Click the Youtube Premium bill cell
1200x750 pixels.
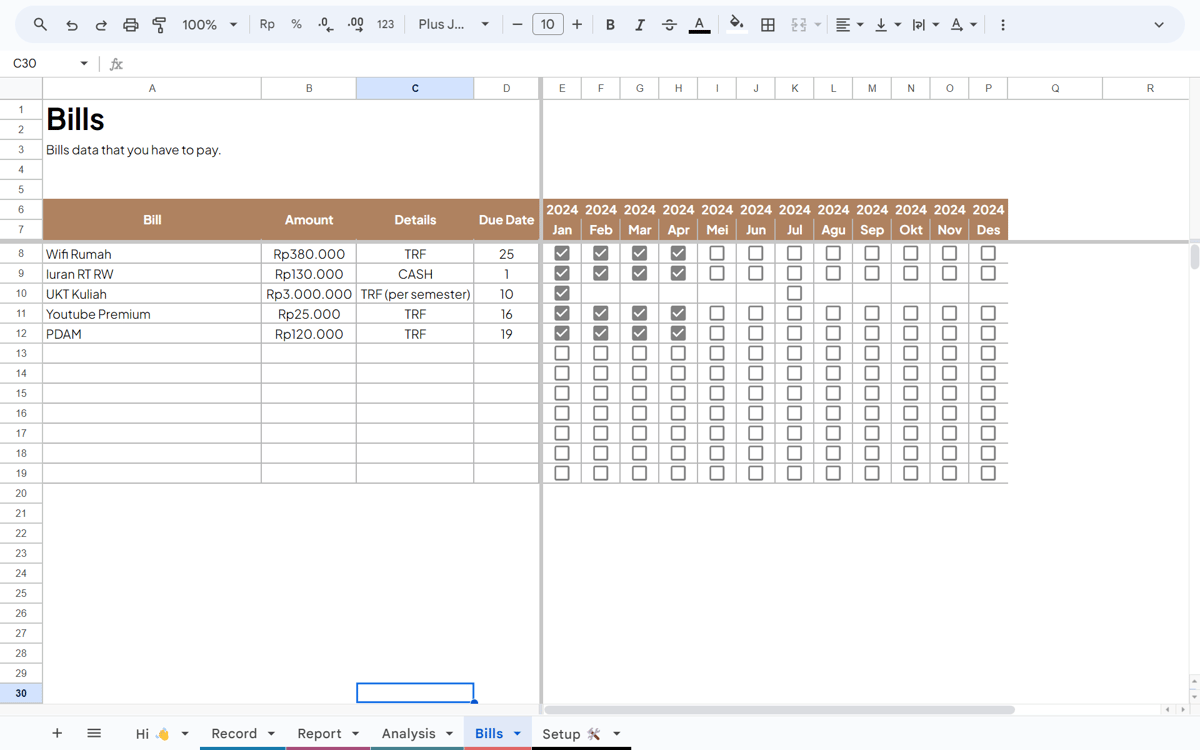click(x=152, y=314)
